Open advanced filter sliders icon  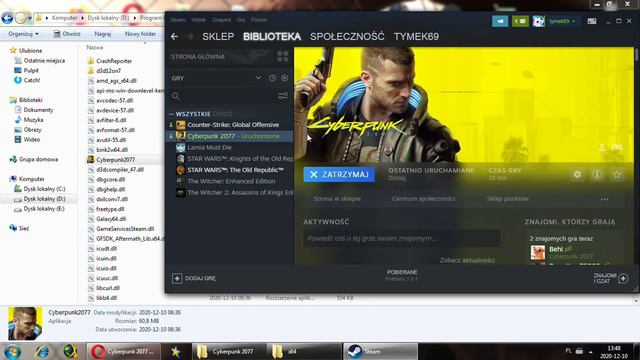[x=282, y=96]
